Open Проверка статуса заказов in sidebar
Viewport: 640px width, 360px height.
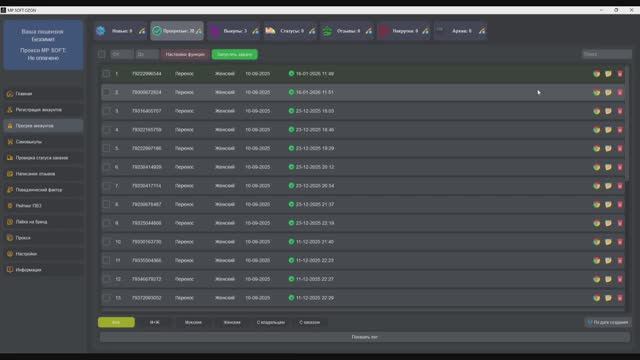pos(44,158)
